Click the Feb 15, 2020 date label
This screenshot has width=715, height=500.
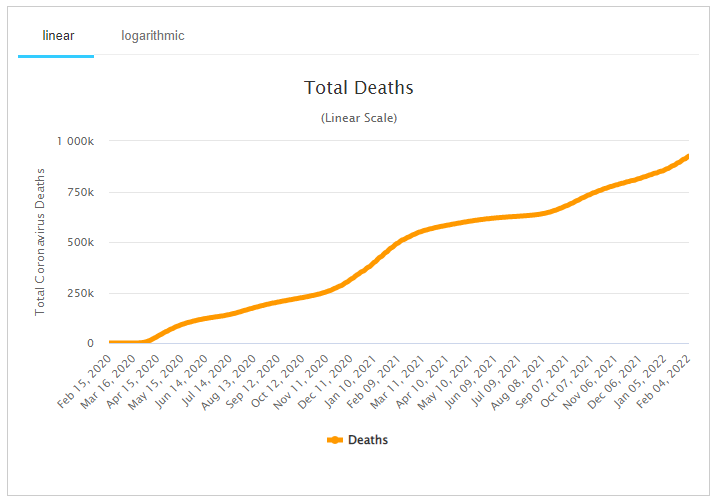[83, 380]
